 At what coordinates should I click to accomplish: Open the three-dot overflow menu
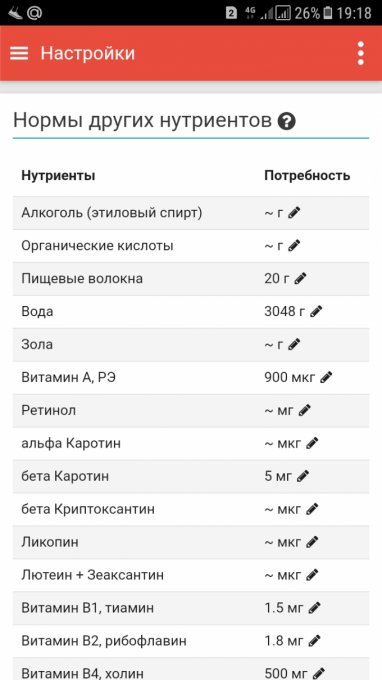point(361,53)
